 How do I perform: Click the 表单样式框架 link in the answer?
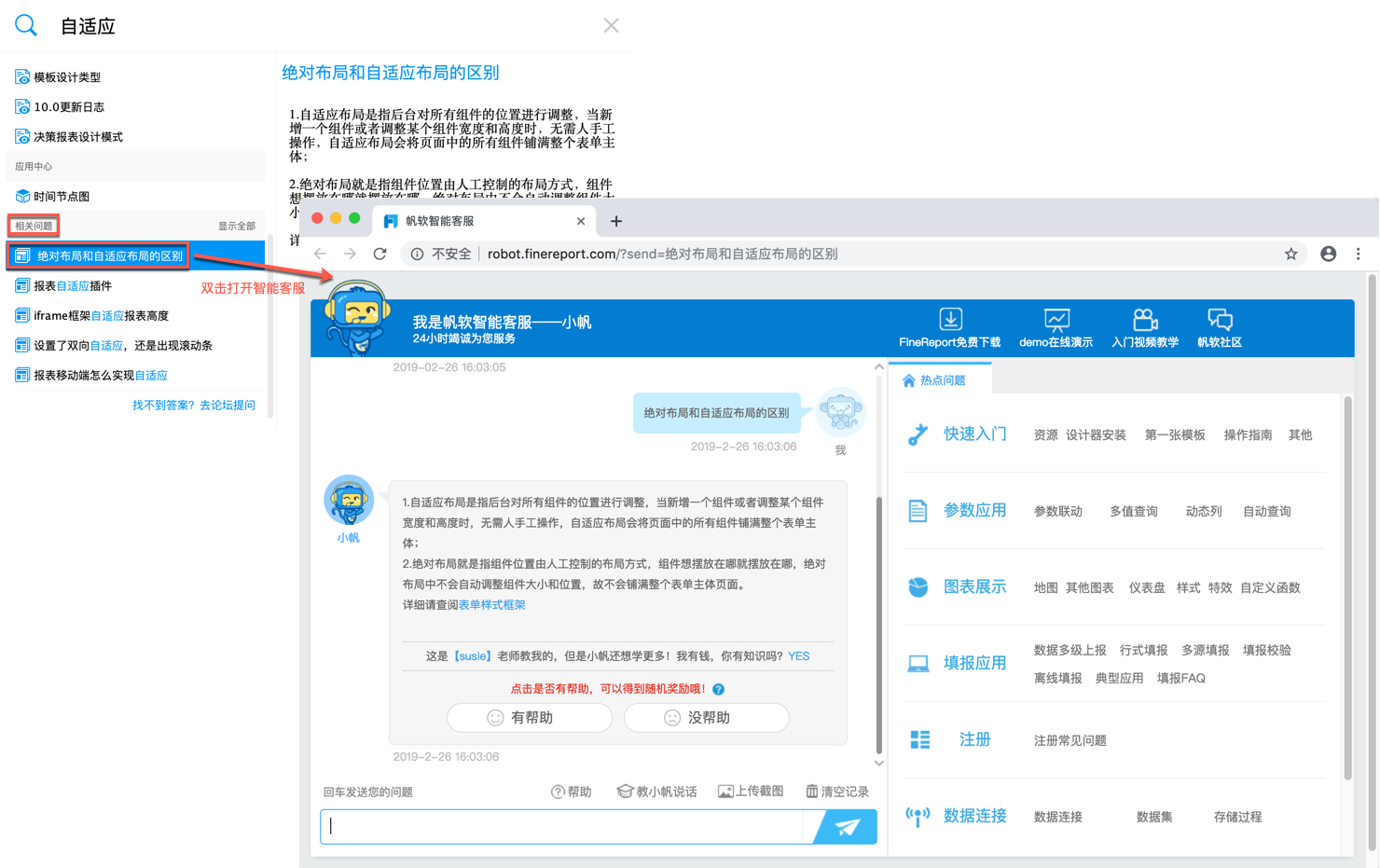click(x=491, y=605)
